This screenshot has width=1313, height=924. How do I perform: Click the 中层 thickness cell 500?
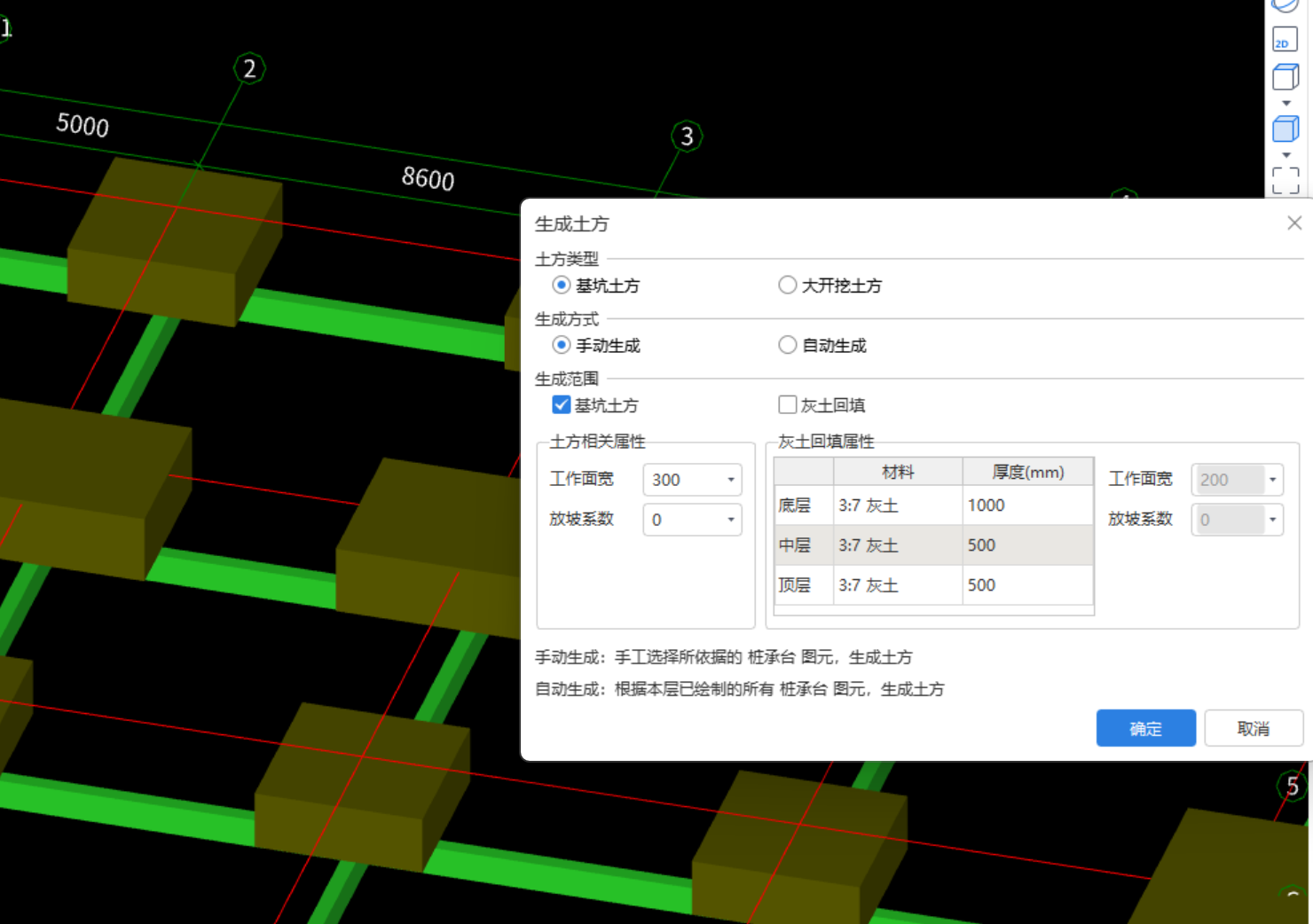coord(1028,545)
